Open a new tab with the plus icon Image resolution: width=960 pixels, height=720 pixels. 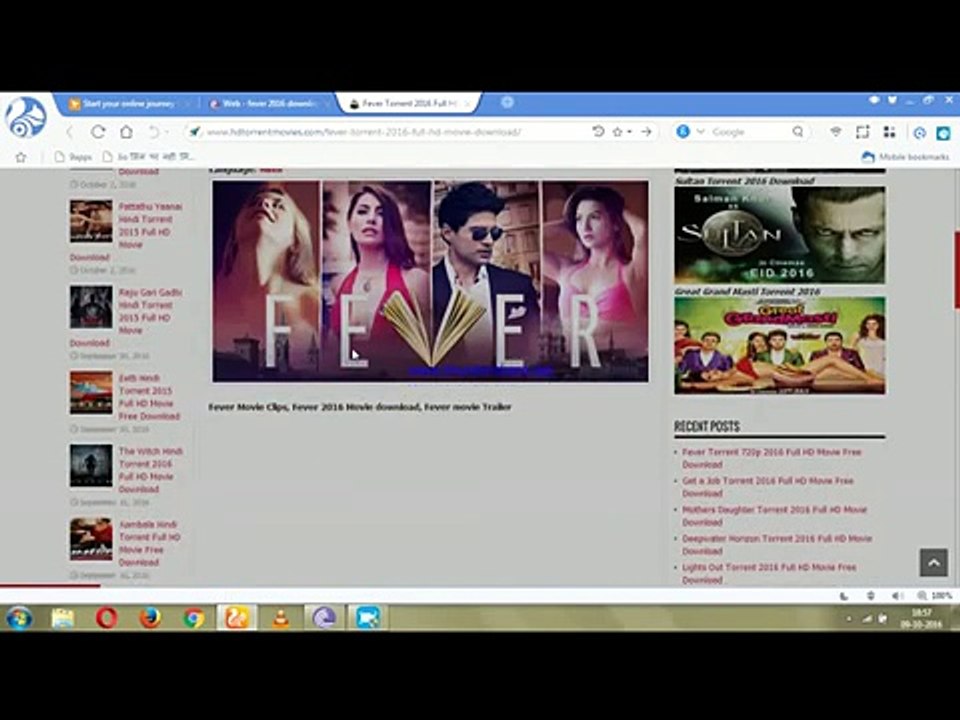pos(507,102)
